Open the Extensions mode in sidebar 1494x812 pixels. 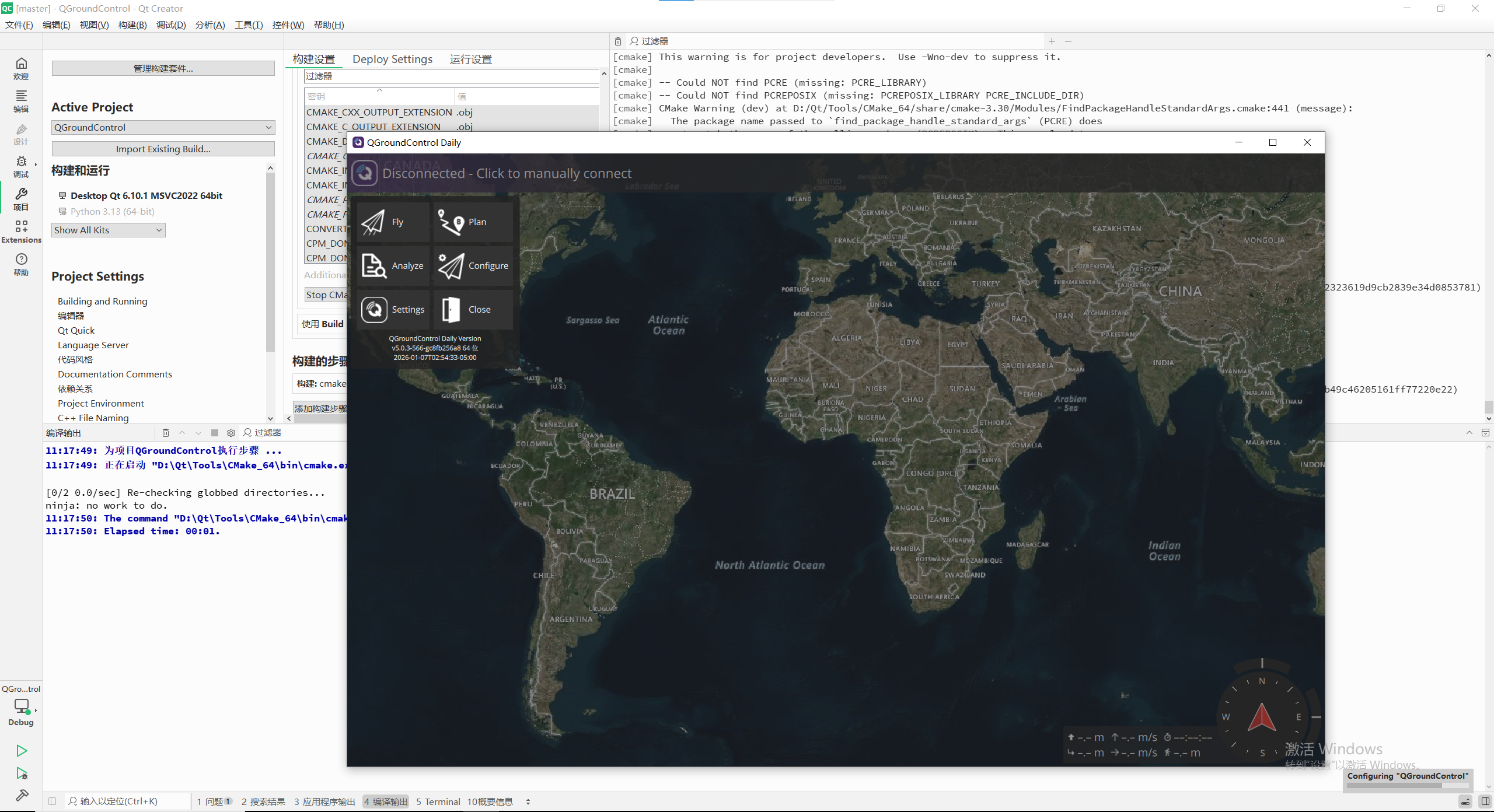click(x=21, y=232)
